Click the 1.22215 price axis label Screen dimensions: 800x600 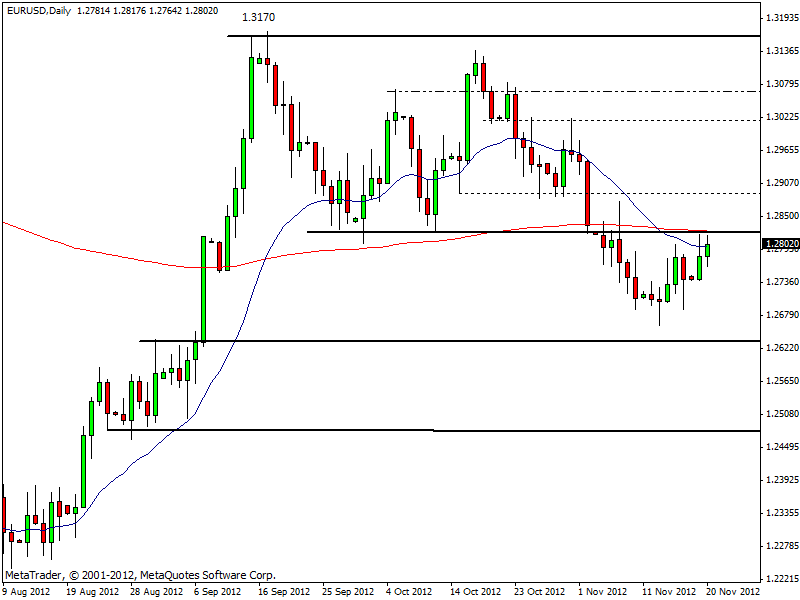click(780, 579)
